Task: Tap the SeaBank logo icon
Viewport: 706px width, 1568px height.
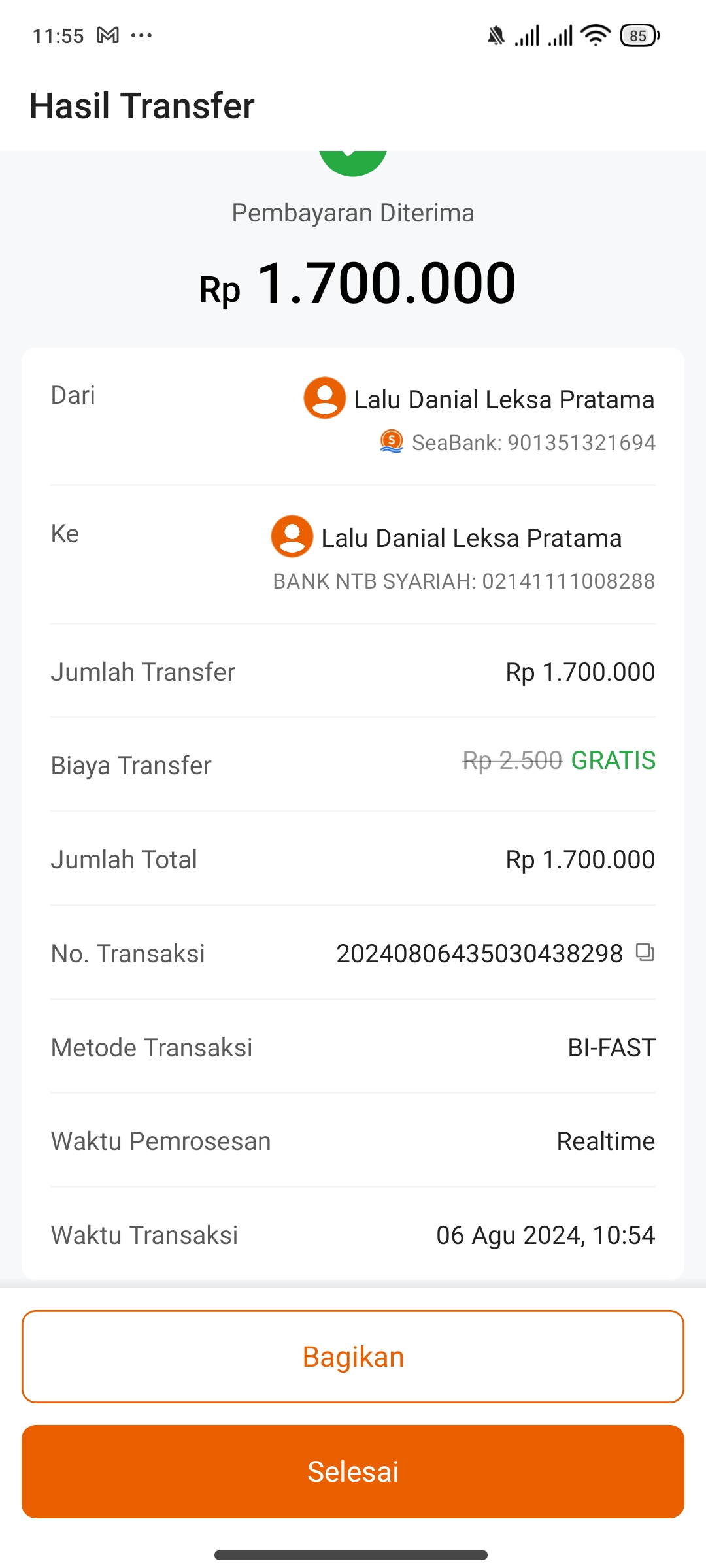Action: (392, 442)
